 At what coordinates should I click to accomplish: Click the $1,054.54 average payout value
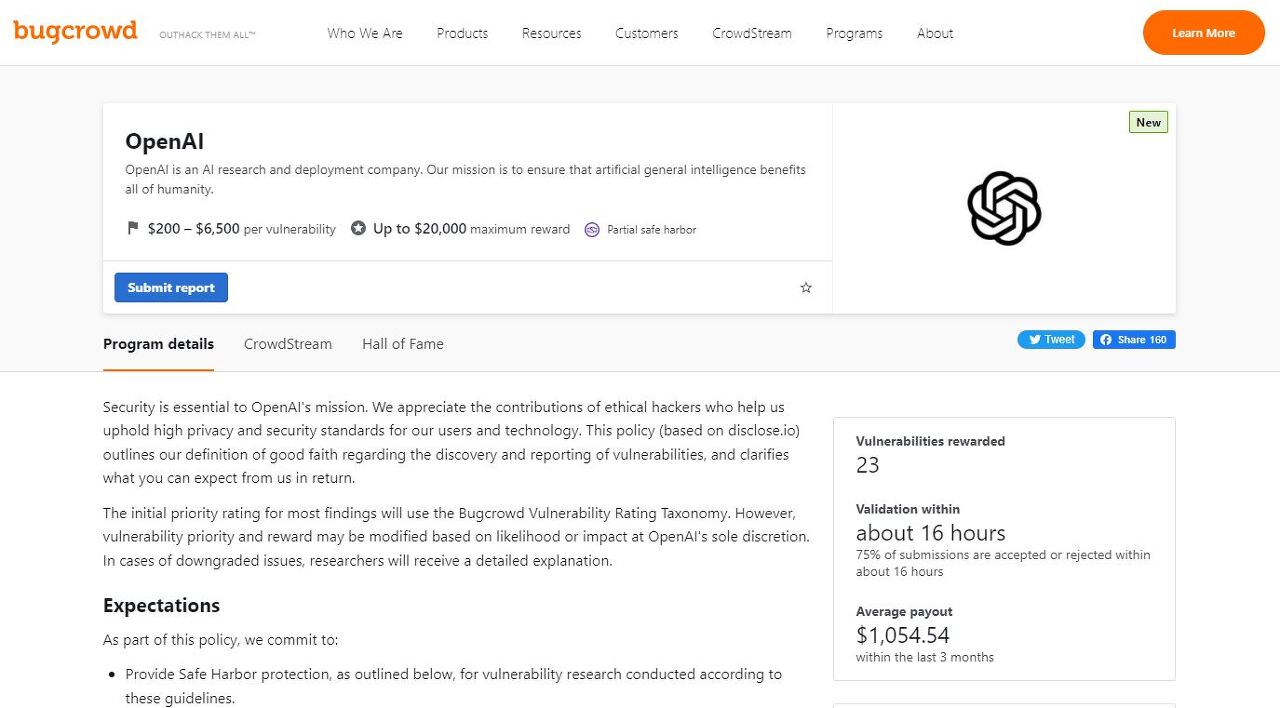point(903,635)
